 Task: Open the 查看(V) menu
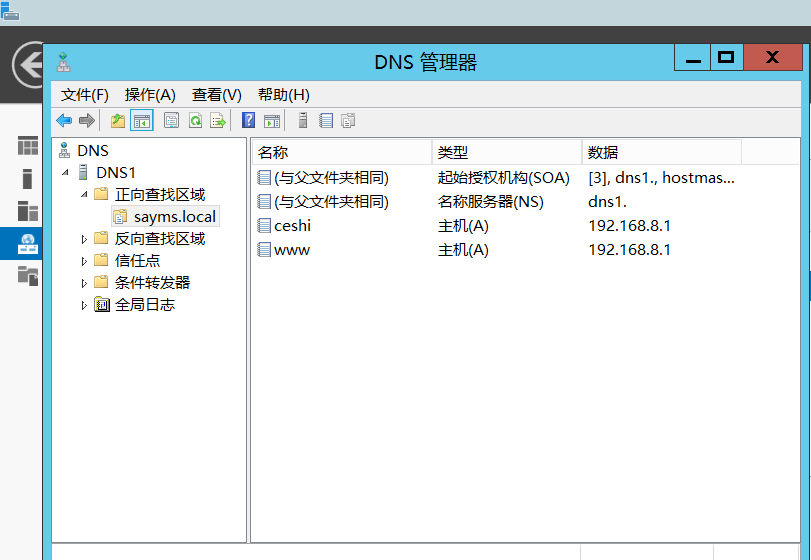(x=217, y=95)
